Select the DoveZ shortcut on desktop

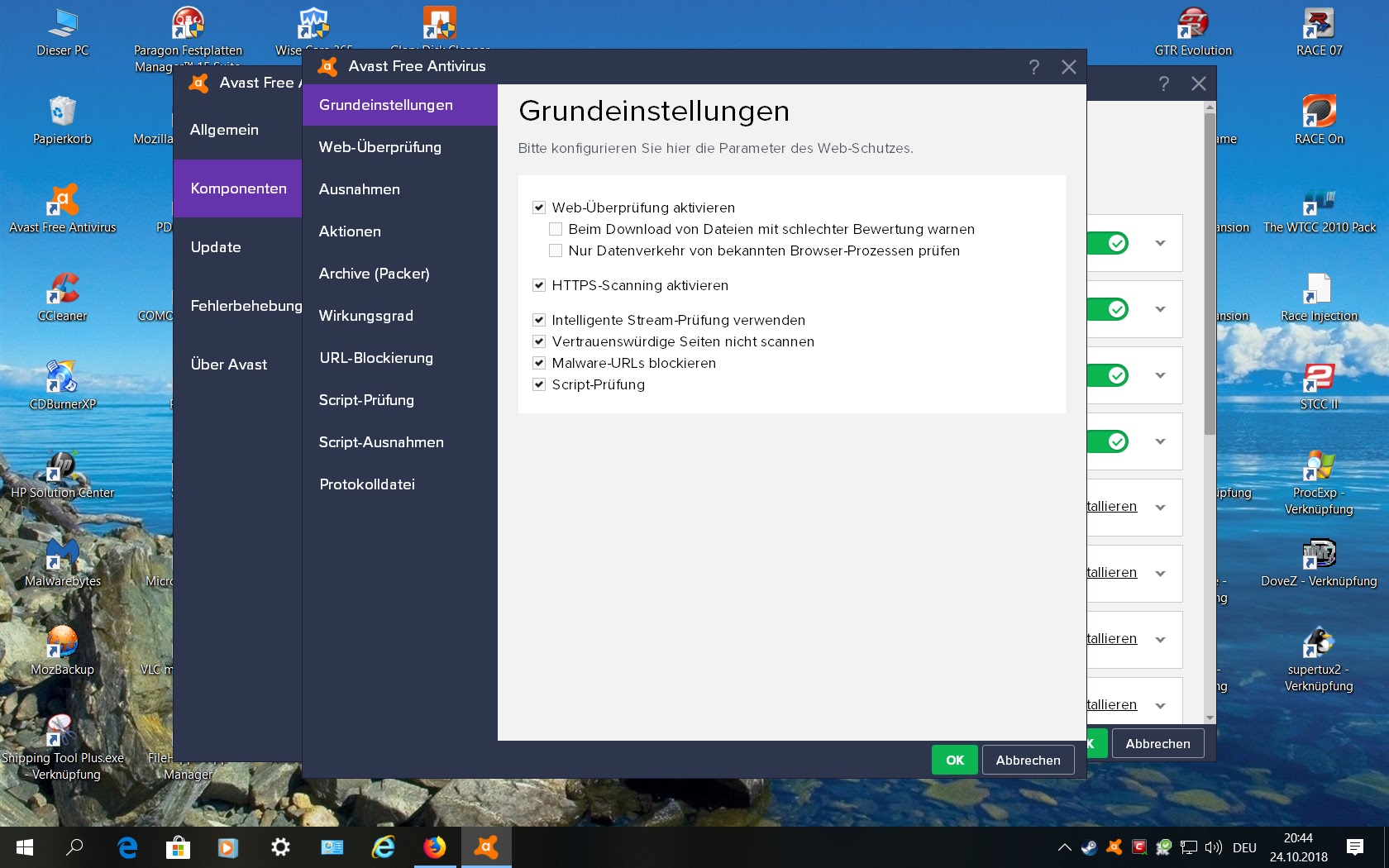tap(1320, 562)
